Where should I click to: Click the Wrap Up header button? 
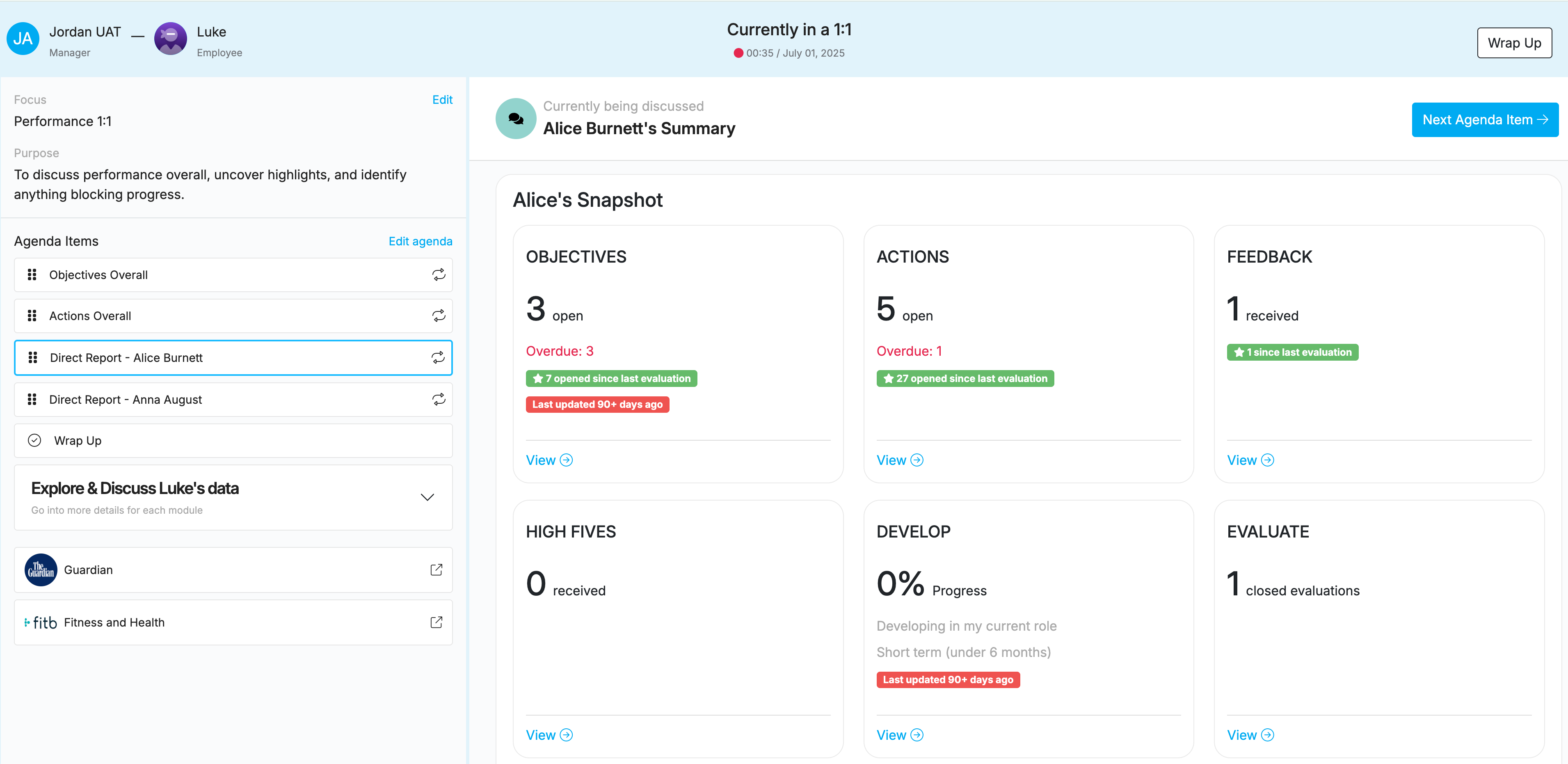point(1514,43)
